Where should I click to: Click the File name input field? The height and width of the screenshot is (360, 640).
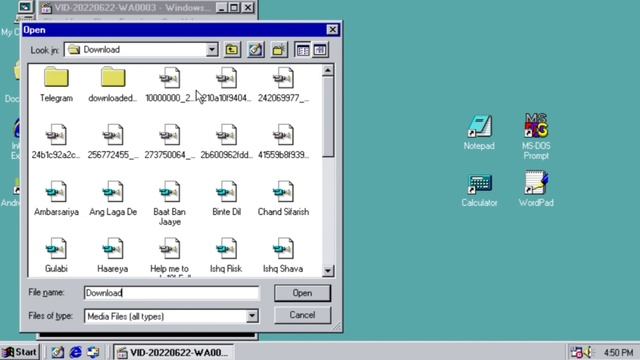171,293
